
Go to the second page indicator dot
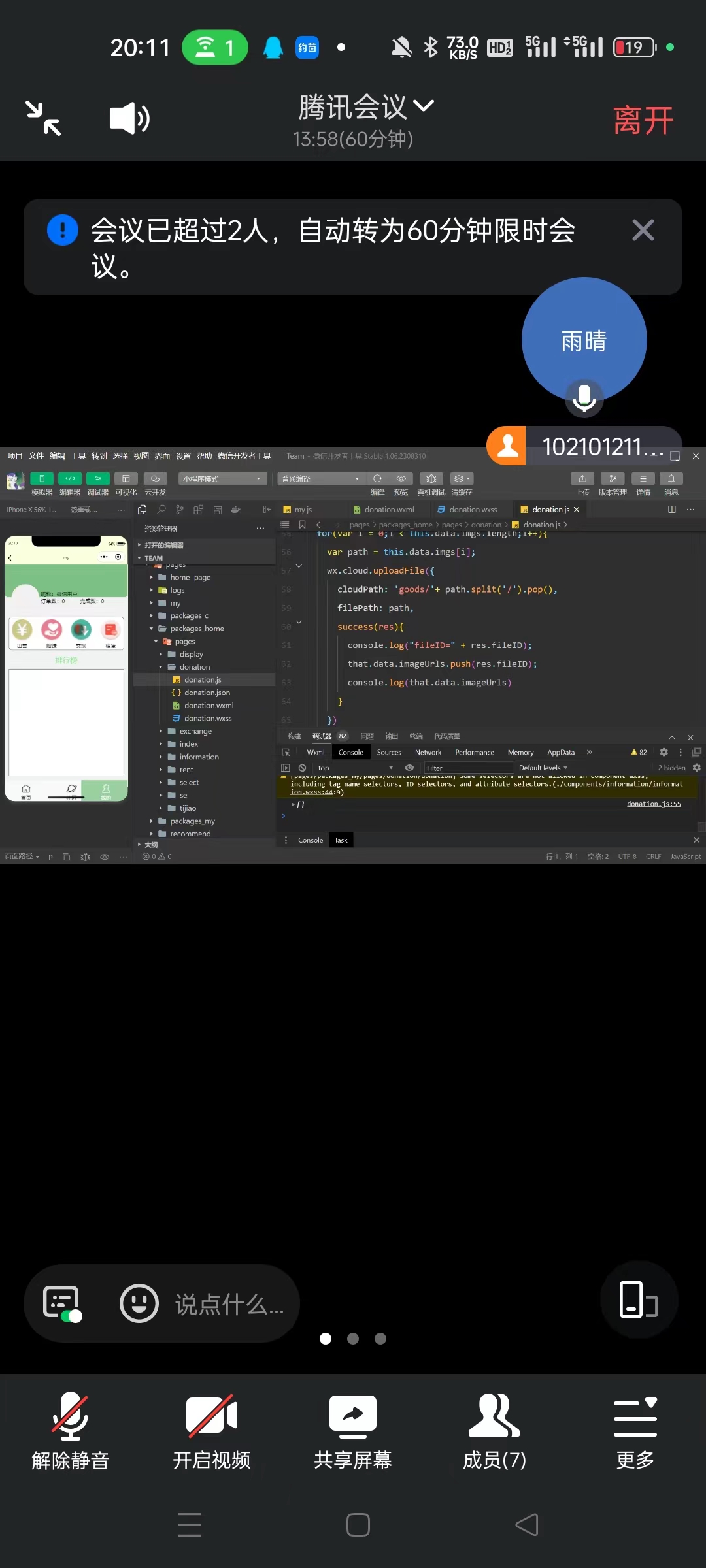click(x=353, y=1339)
